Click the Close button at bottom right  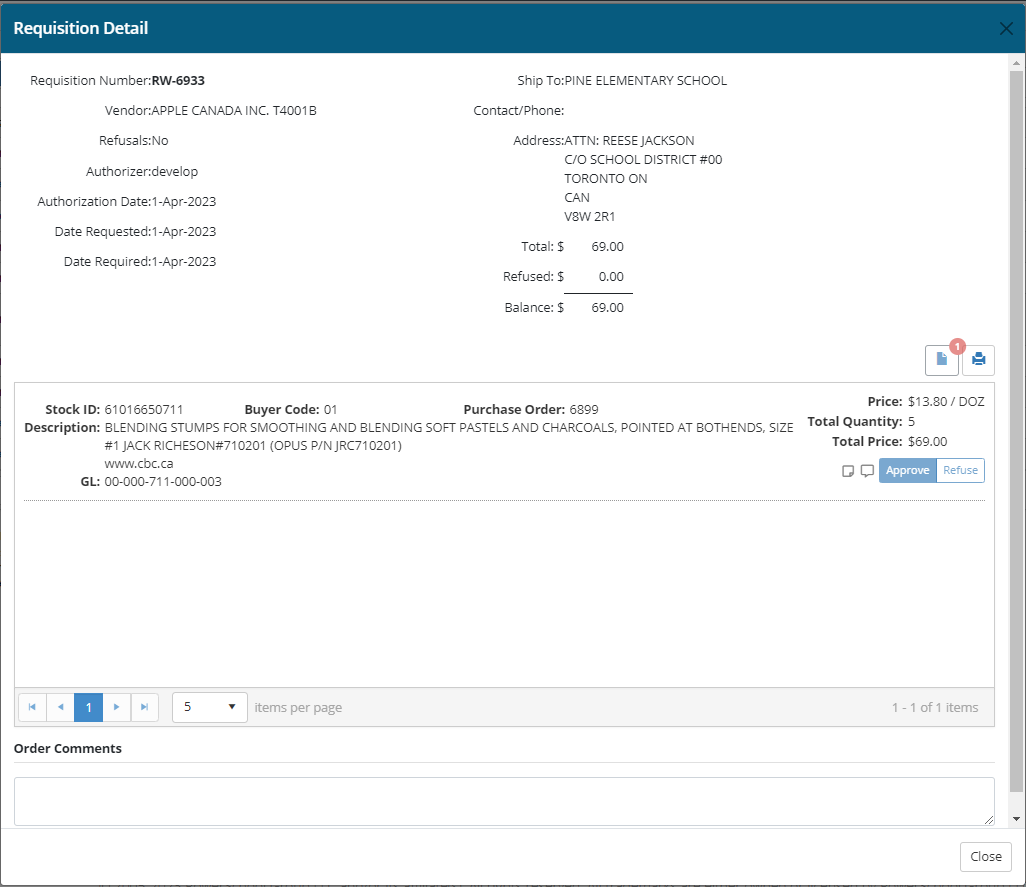pos(985,857)
